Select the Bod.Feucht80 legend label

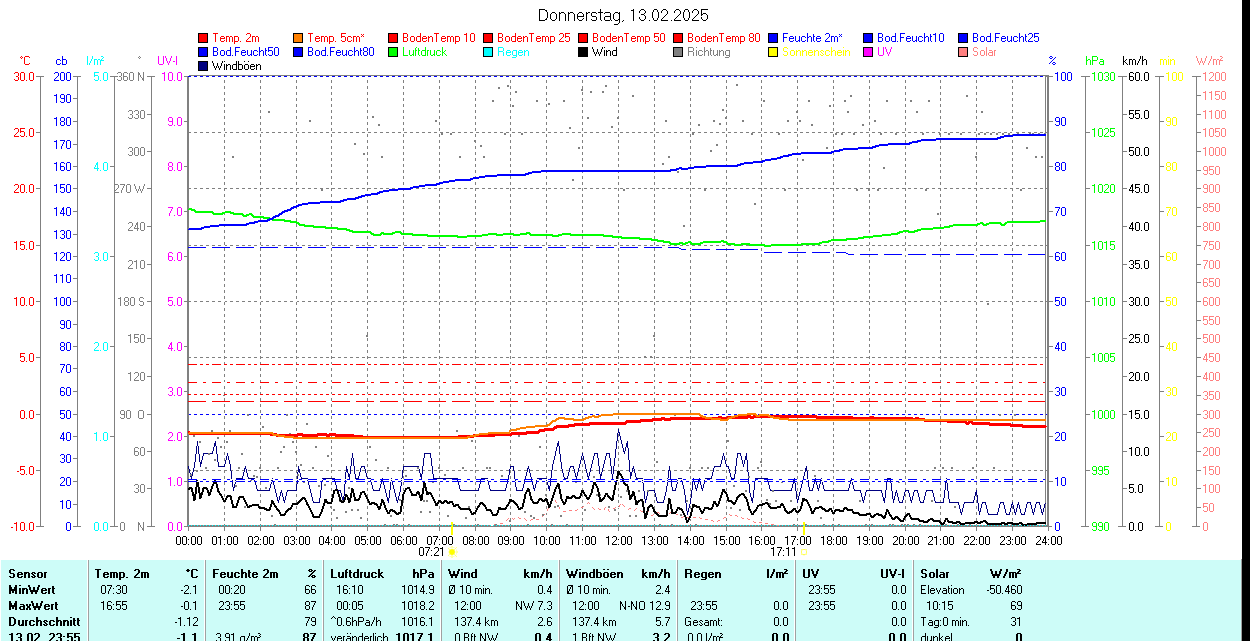click(x=340, y=52)
